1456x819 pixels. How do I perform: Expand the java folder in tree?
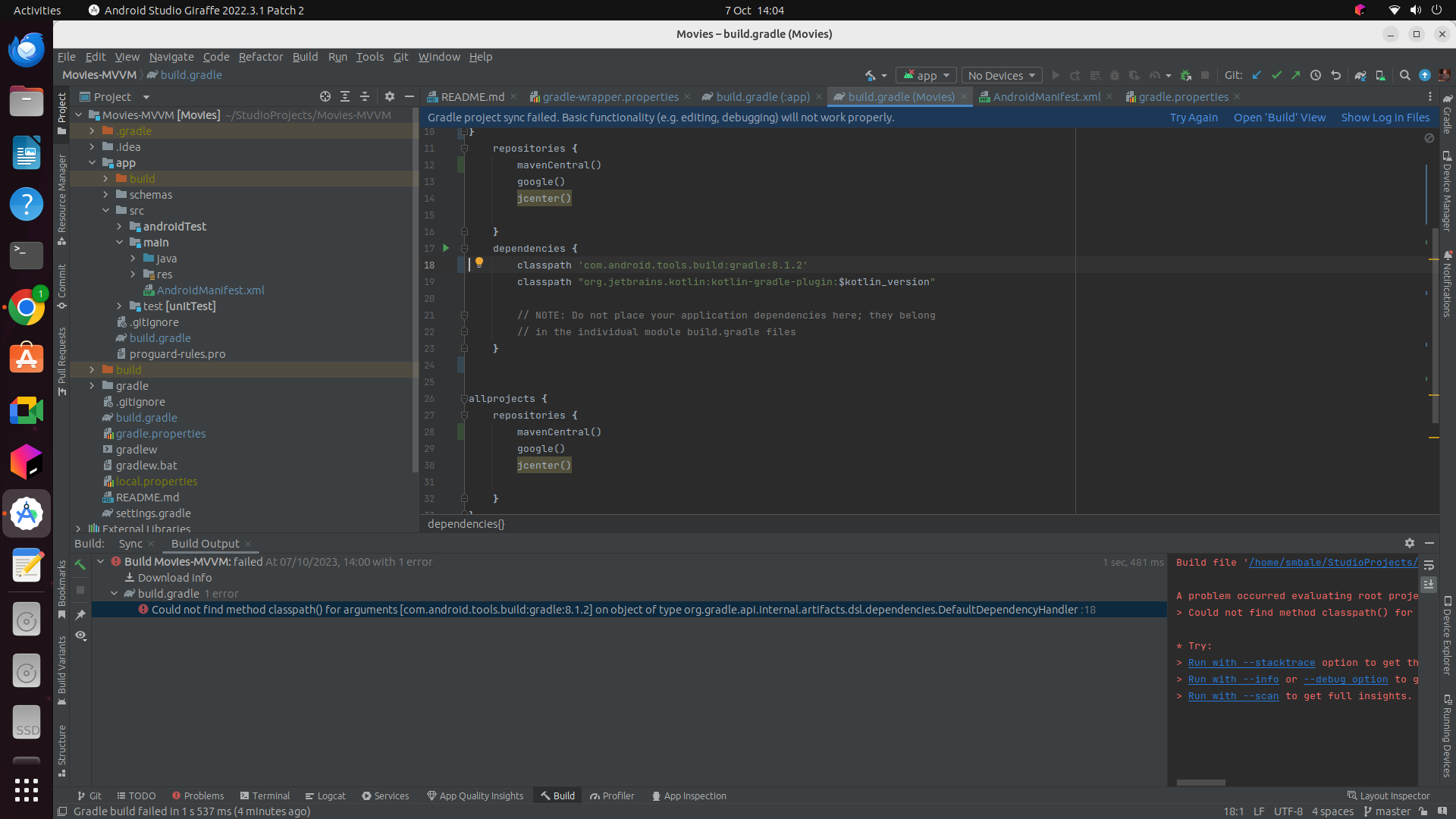(133, 258)
